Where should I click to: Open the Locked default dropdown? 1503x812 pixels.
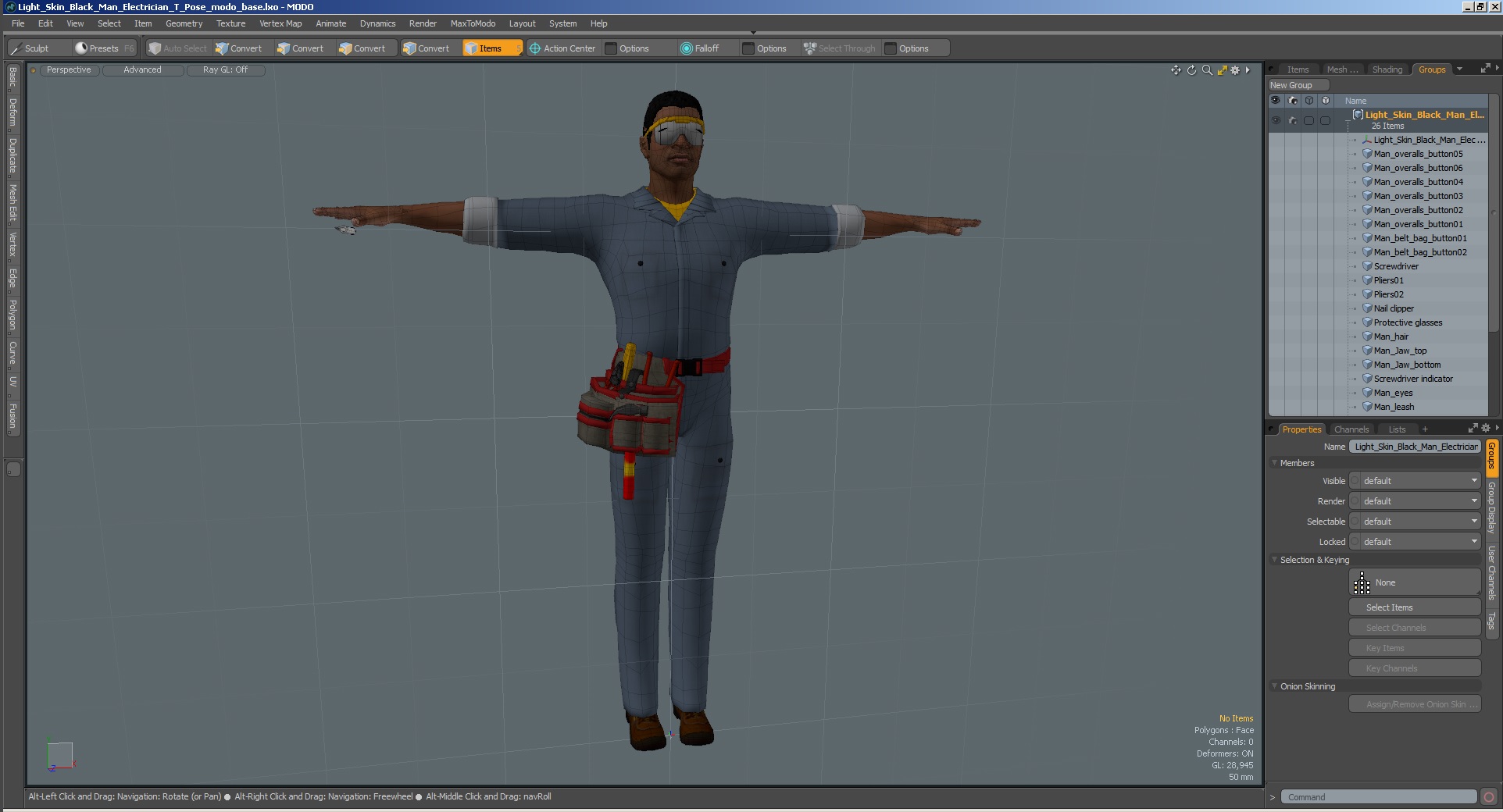[1420, 542]
